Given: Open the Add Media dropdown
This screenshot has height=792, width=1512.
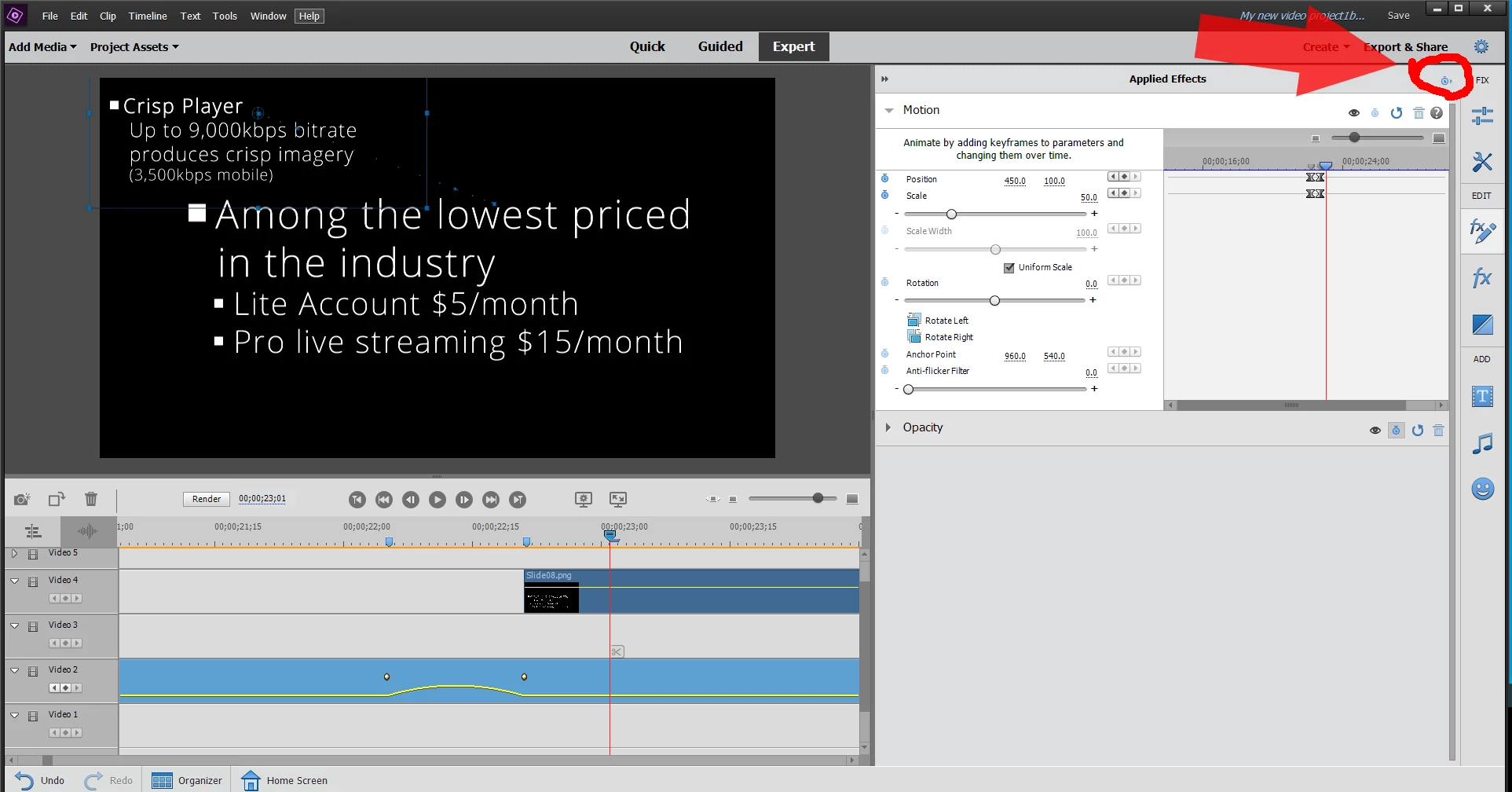Looking at the screenshot, I should [42, 47].
